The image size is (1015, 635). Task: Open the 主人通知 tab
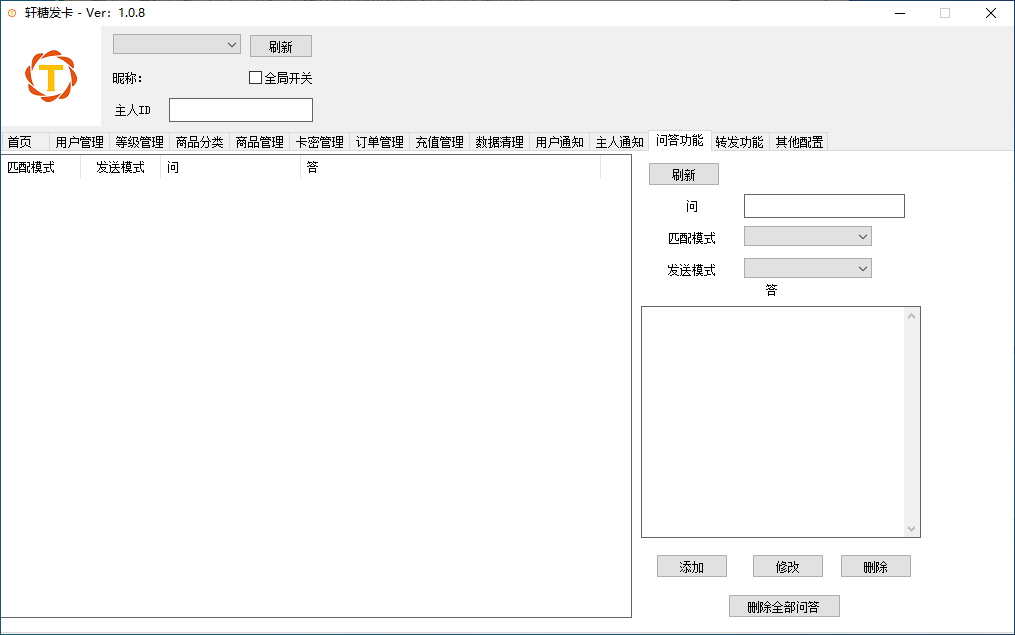[619, 142]
